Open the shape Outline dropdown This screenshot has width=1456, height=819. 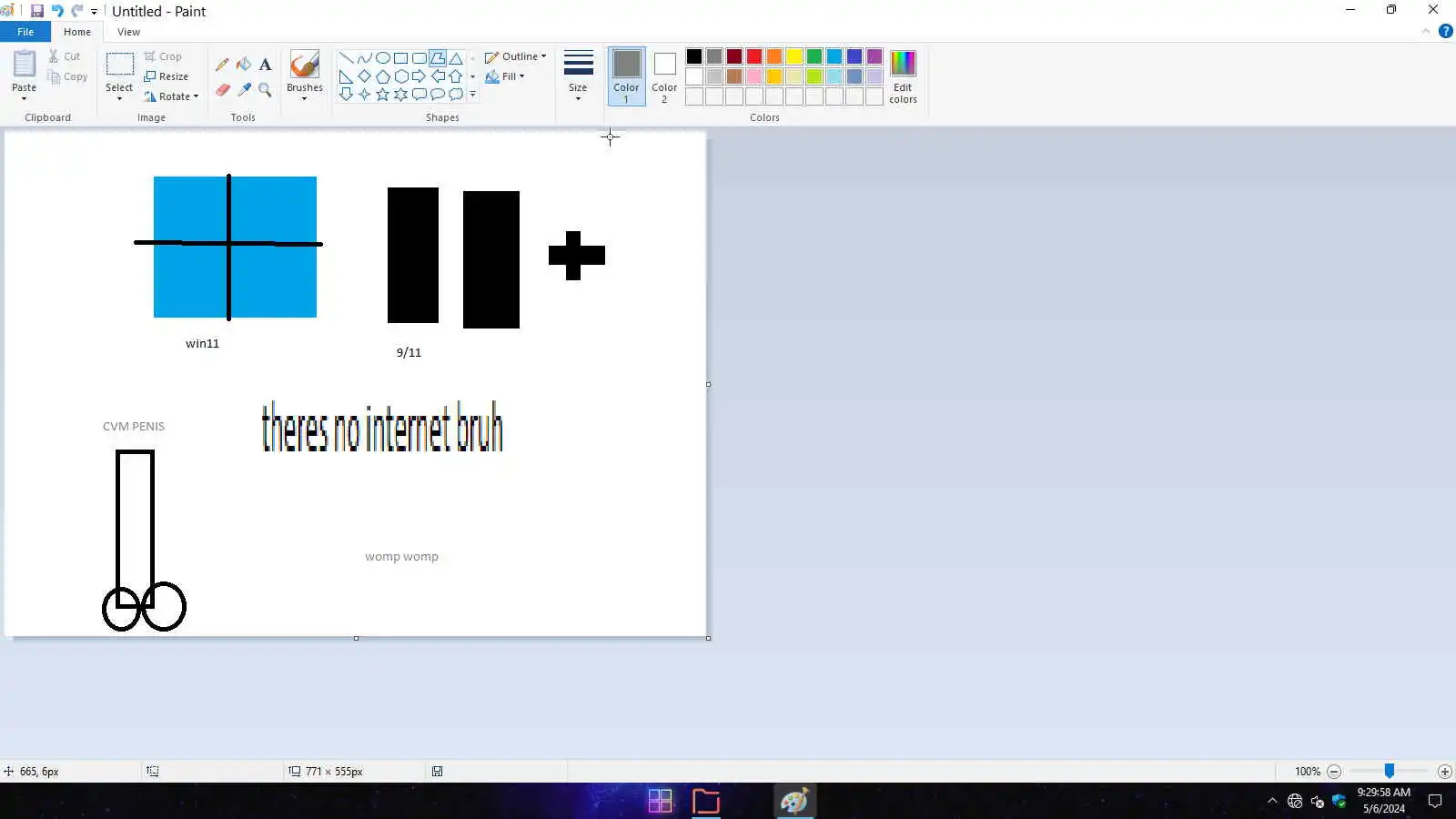[516, 56]
